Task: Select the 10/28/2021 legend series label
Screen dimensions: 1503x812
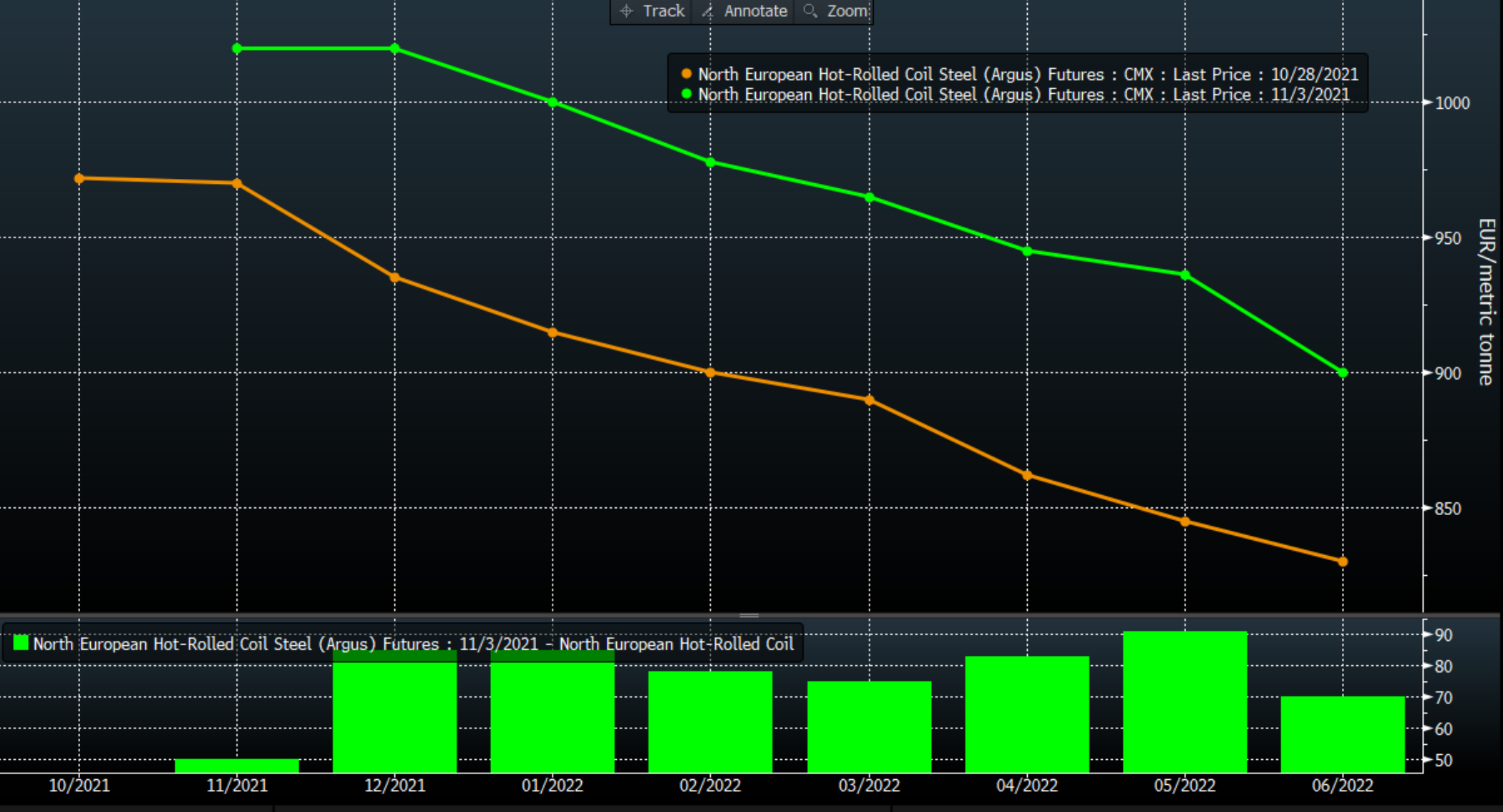Action: 1028,74
